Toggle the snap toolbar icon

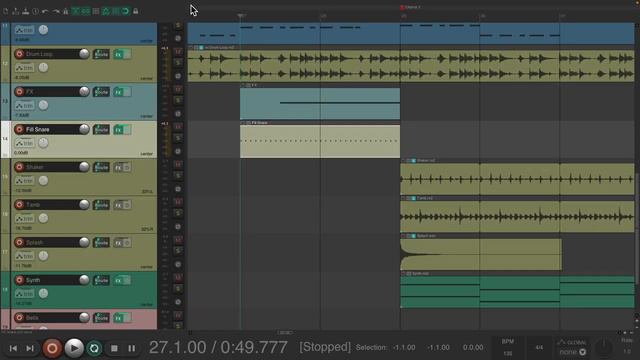pos(126,11)
